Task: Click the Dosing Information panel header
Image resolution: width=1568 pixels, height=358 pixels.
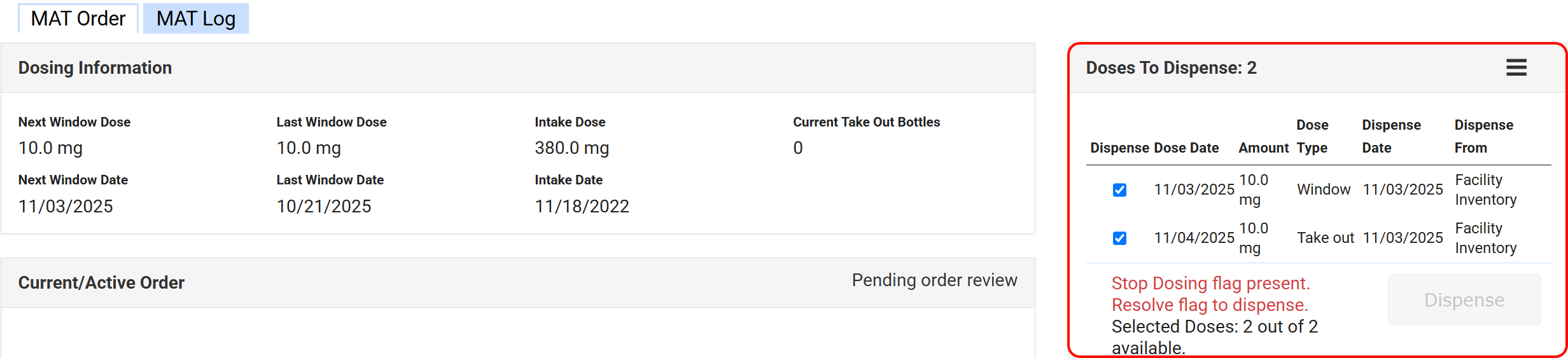Action: coord(95,68)
